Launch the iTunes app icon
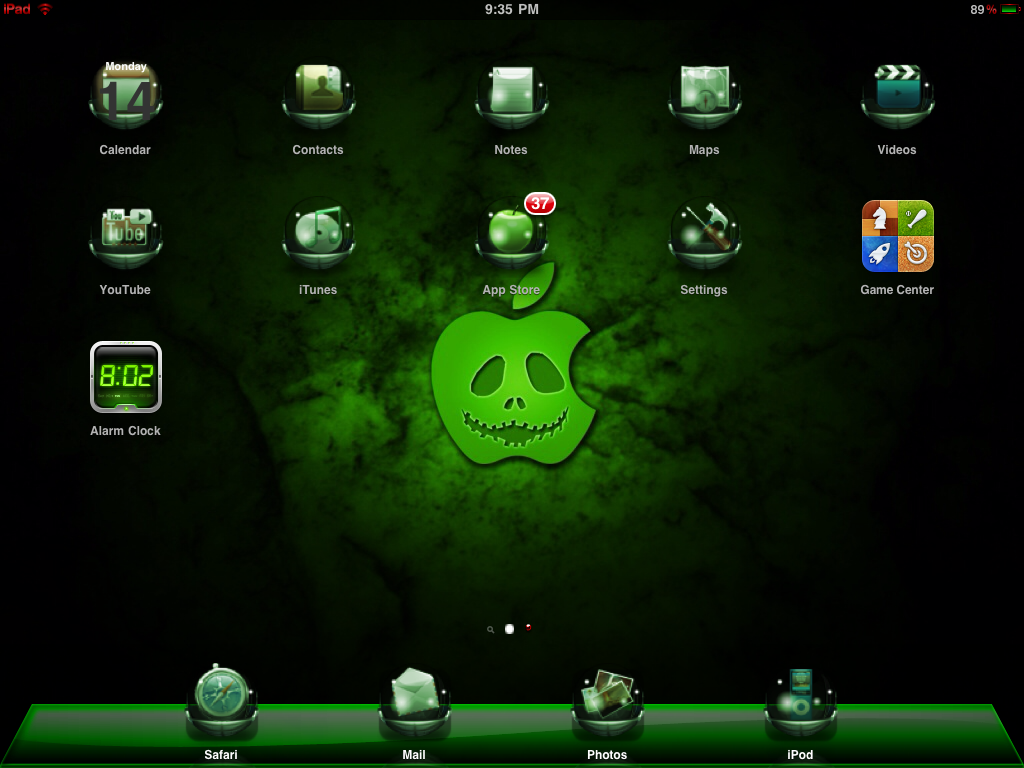This screenshot has width=1024, height=768. tap(319, 234)
